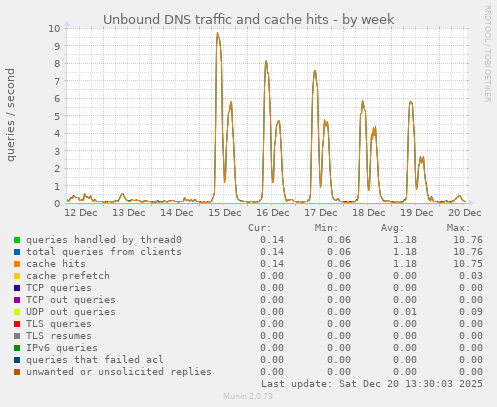Click the UDP out queries avg value 0.01
The image size is (497, 407).
[405, 312]
